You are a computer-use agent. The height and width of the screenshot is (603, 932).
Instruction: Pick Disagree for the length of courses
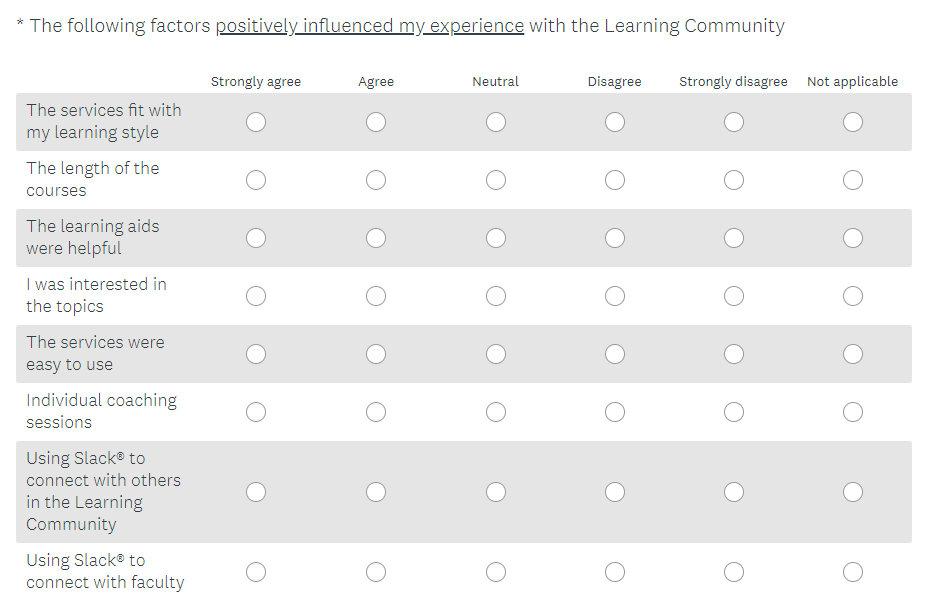click(x=615, y=180)
